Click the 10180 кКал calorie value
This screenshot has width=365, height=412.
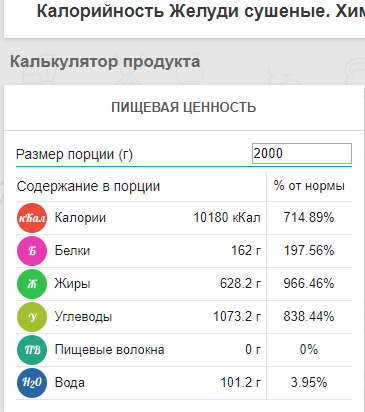coord(227,218)
